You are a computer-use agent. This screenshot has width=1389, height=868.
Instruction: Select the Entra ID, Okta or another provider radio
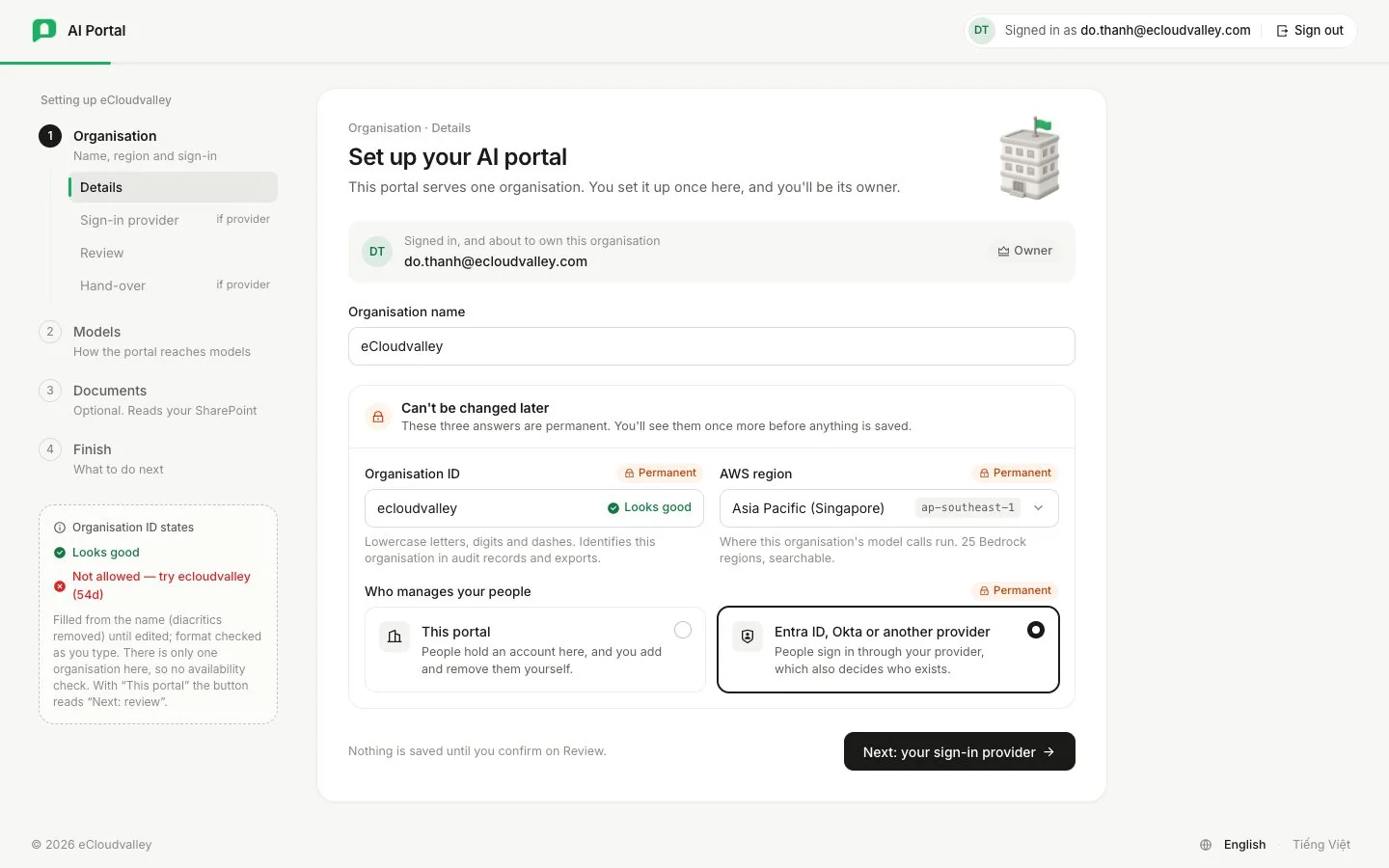click(x=1036, y=630)
